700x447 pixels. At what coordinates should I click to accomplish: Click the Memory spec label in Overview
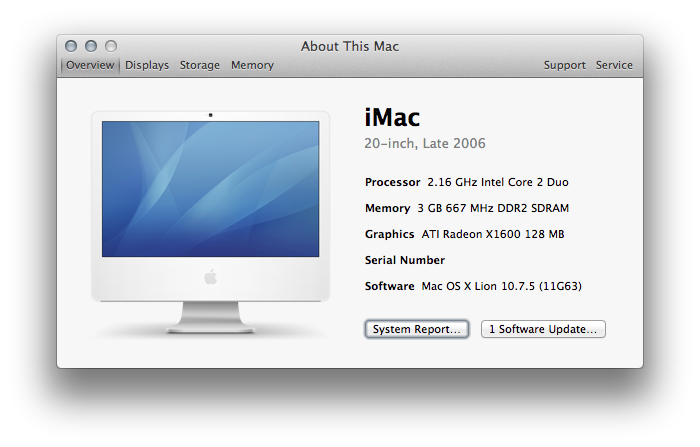388,208
